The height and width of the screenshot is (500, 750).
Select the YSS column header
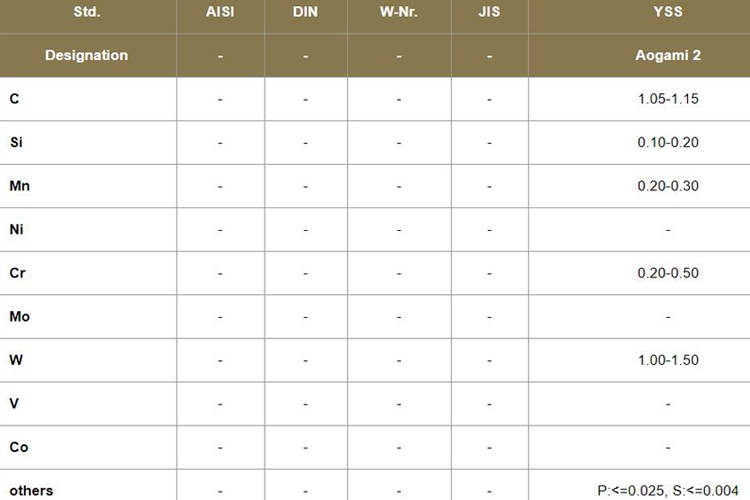[x=668, y=13]
